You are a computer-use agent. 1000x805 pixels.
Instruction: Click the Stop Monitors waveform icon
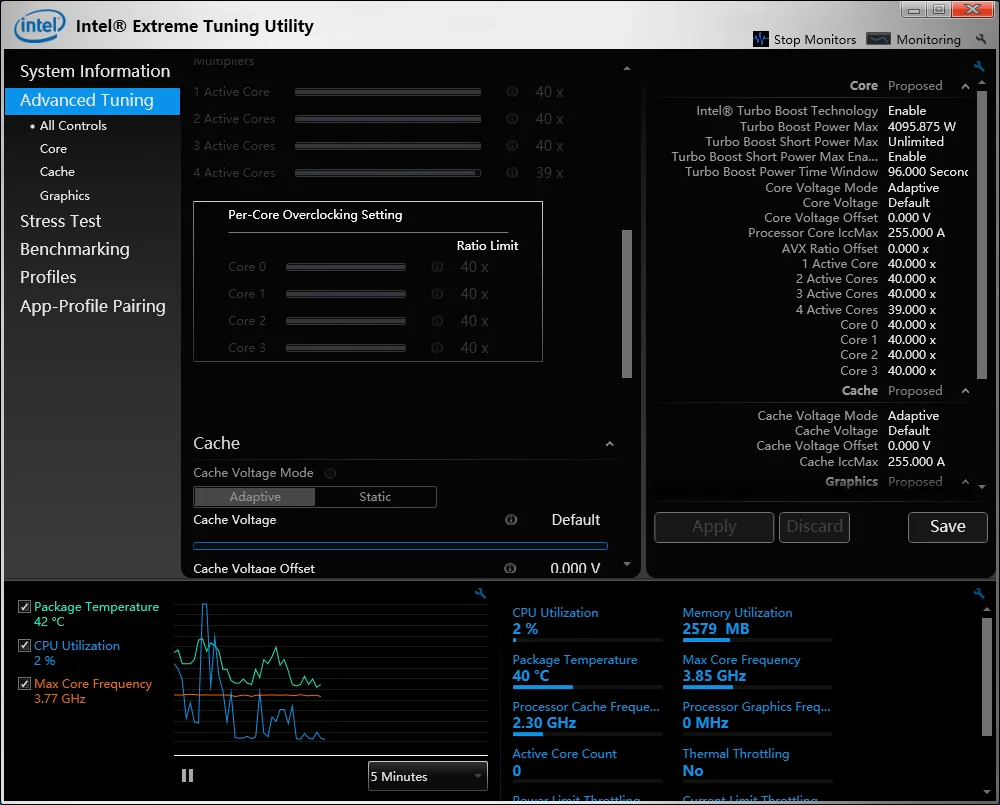(x=761, y=40)
